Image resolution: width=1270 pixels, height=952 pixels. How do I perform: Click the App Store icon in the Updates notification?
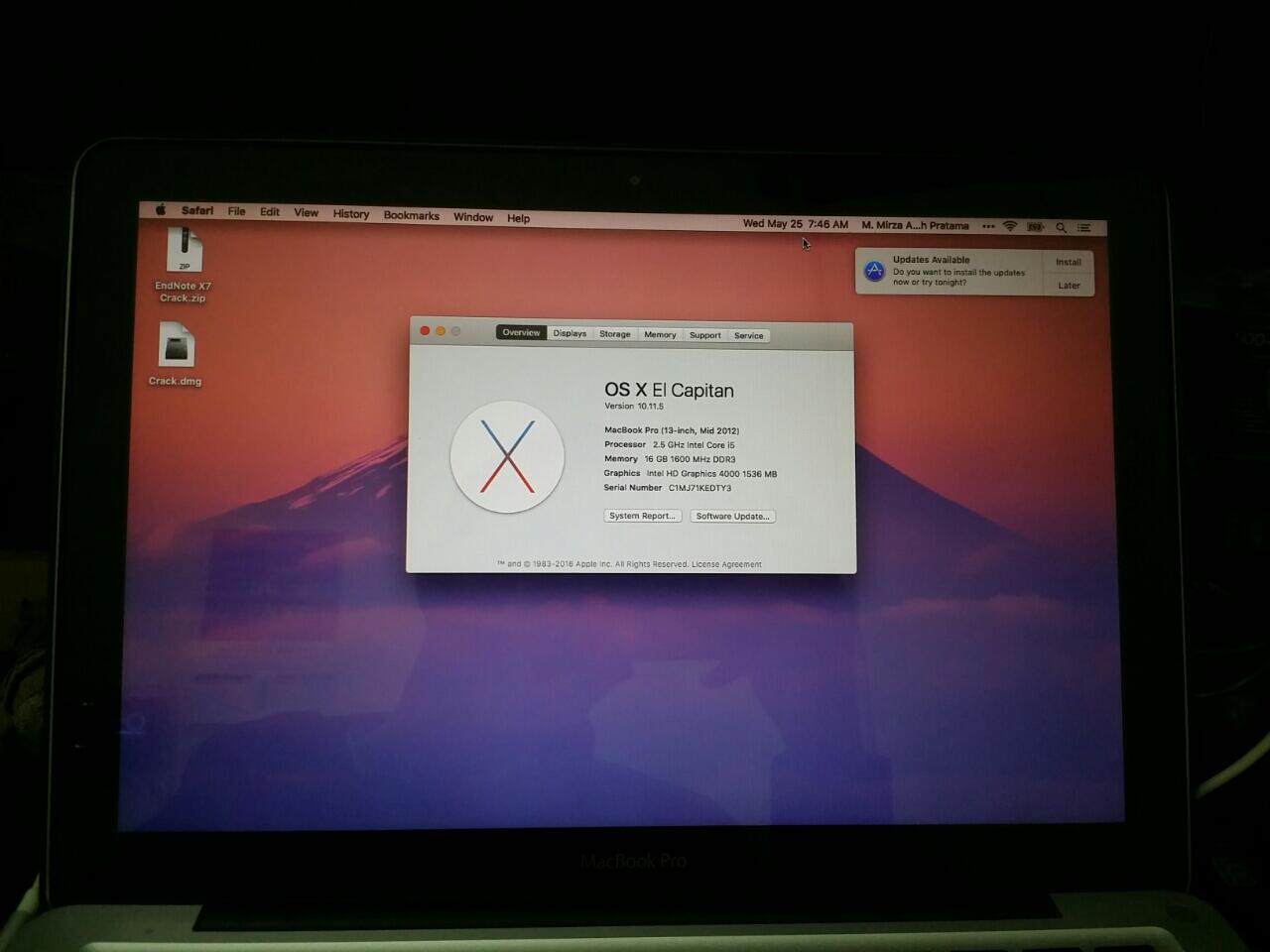click(x=874, y=271)
